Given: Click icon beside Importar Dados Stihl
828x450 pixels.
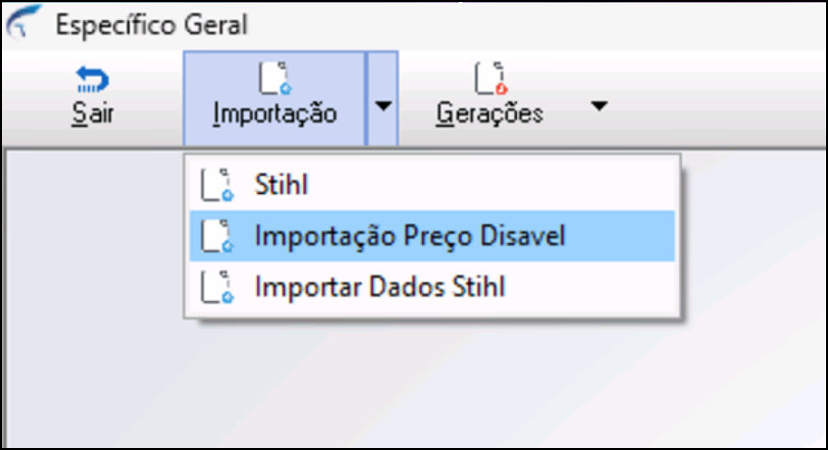Looking at the screenshot, I should click(x=217, y=287).
